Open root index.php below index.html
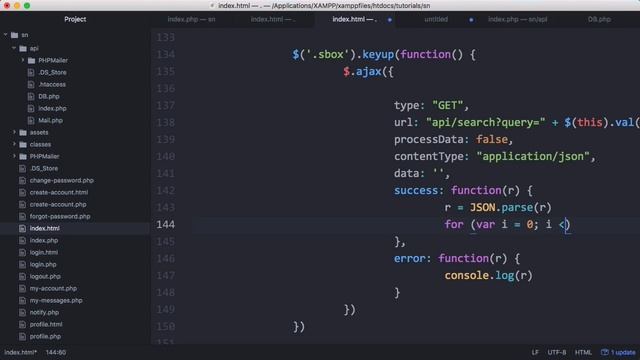 point(44,240)
